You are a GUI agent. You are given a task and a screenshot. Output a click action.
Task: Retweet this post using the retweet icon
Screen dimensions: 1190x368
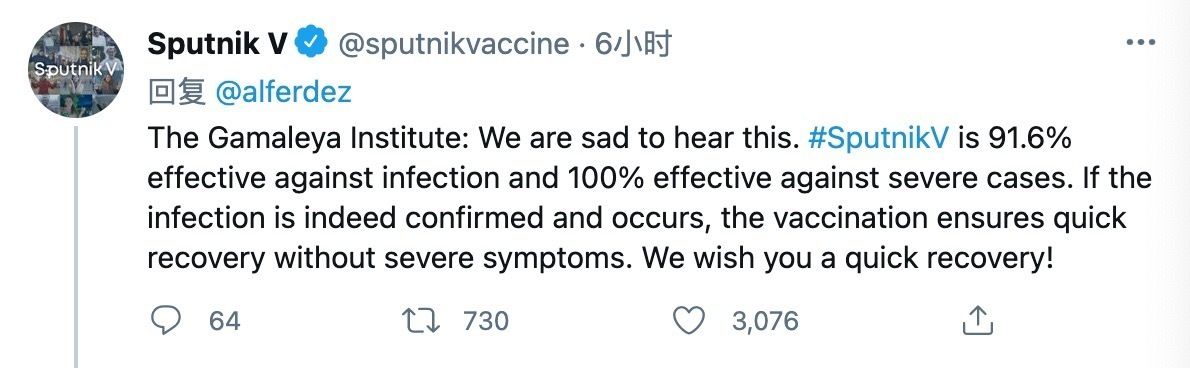click(423, 322)
